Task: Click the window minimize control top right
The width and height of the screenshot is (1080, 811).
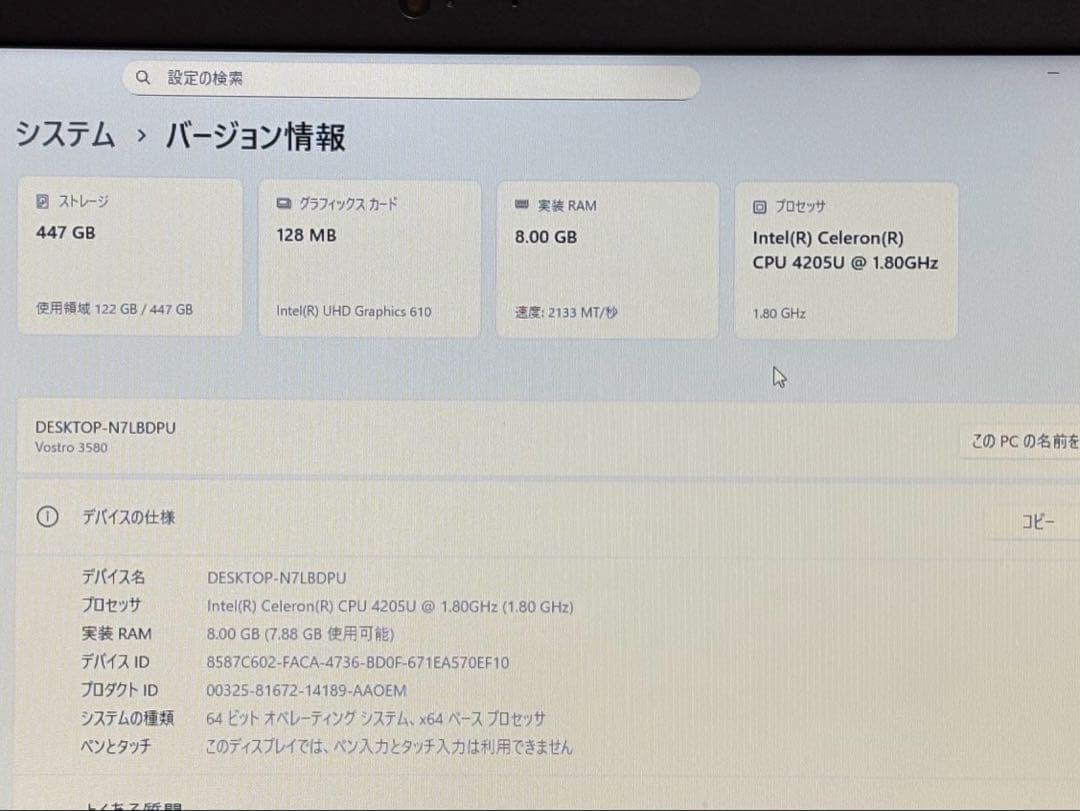Action: point(1052,72)
